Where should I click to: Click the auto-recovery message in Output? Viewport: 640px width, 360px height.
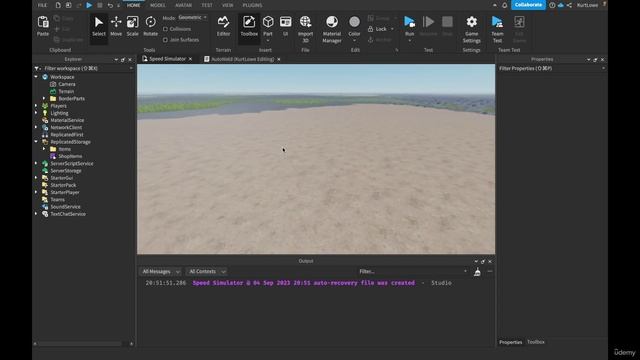point(303,283)
